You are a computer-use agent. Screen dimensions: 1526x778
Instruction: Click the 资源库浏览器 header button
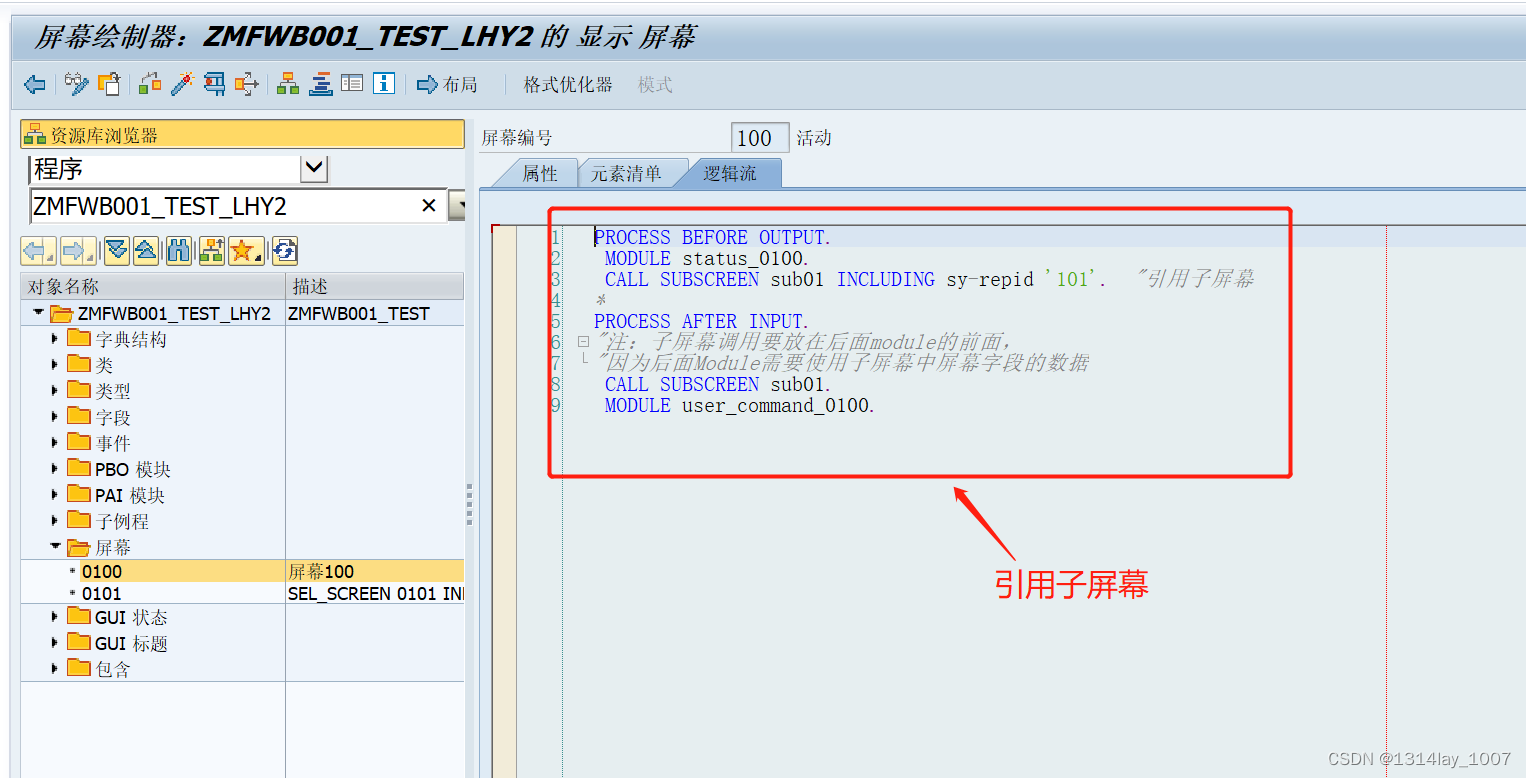[242, 135]
